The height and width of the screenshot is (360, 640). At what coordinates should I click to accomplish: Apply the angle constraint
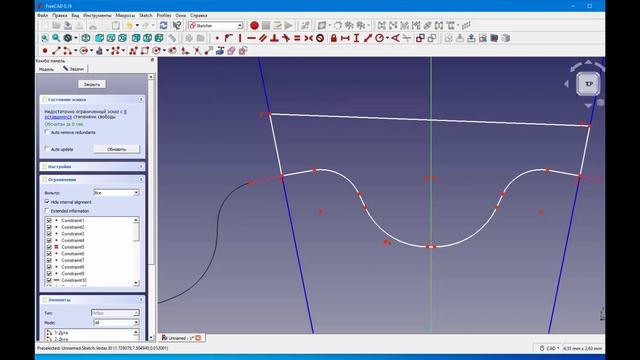pos(395,38)
